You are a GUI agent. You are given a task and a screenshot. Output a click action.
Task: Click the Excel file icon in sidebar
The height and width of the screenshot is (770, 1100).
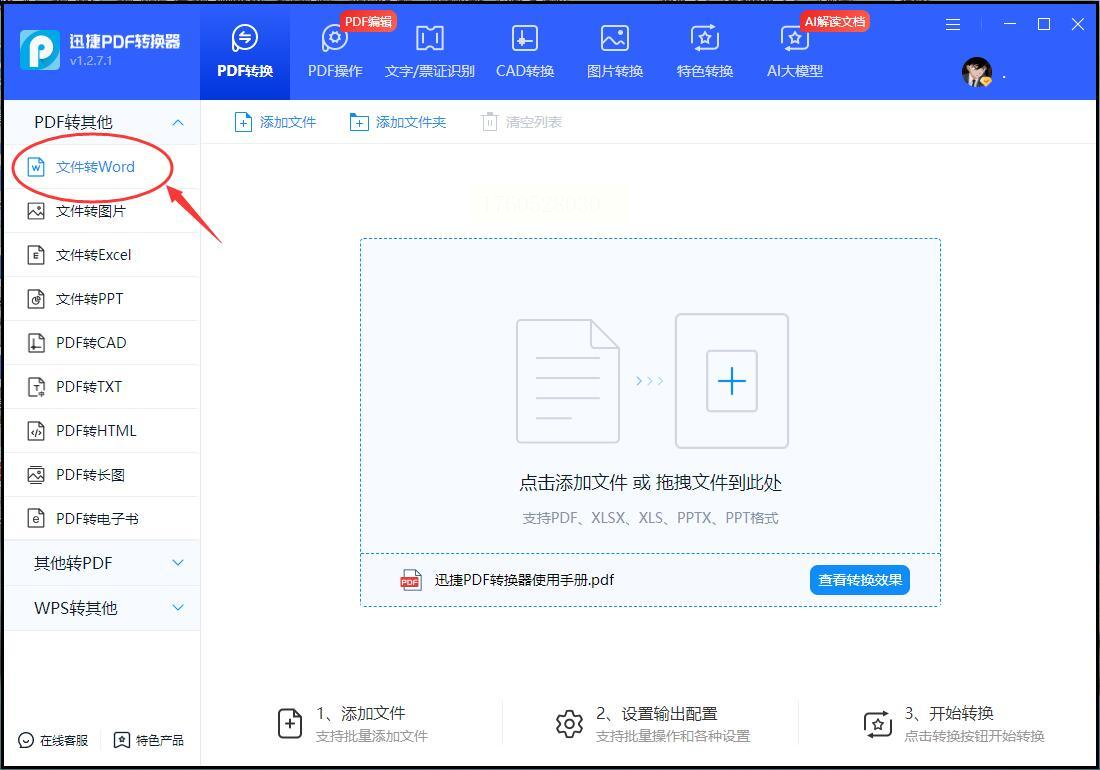pos(36,255)
